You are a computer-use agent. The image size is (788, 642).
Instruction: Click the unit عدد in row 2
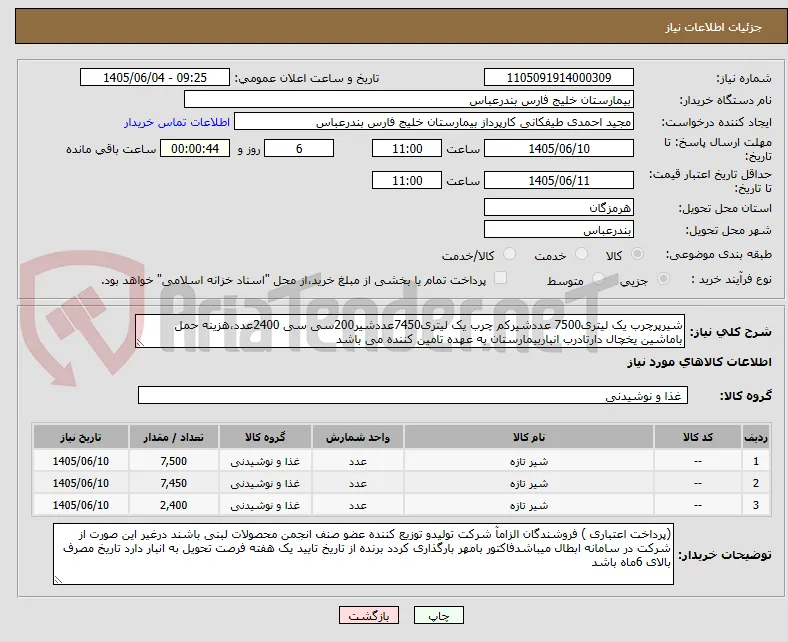[358, 484]
